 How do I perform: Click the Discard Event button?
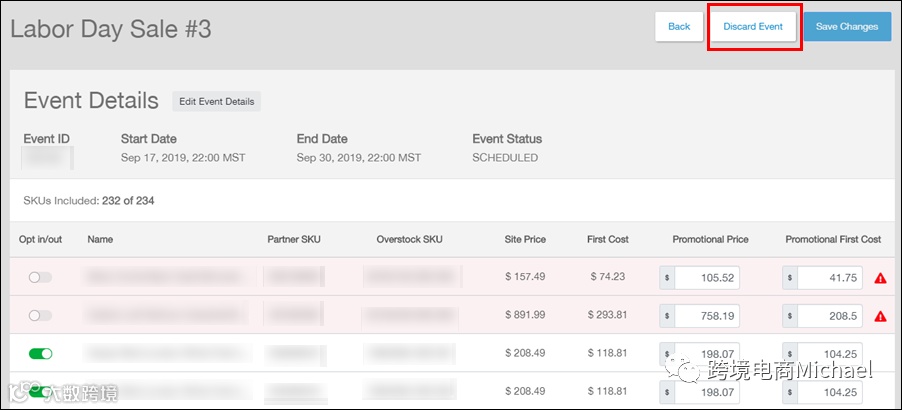click(x=753, y=27)
